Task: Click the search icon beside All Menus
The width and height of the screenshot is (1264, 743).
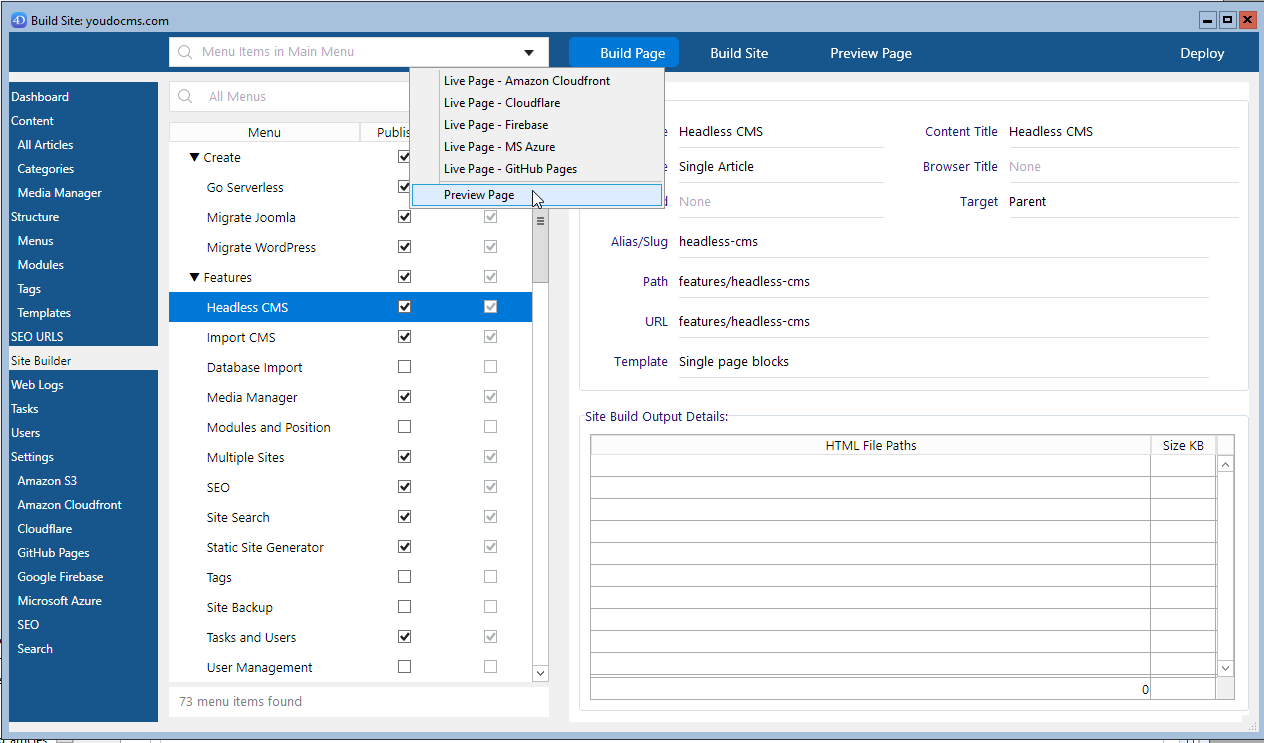Action: [x=185, y=97]
